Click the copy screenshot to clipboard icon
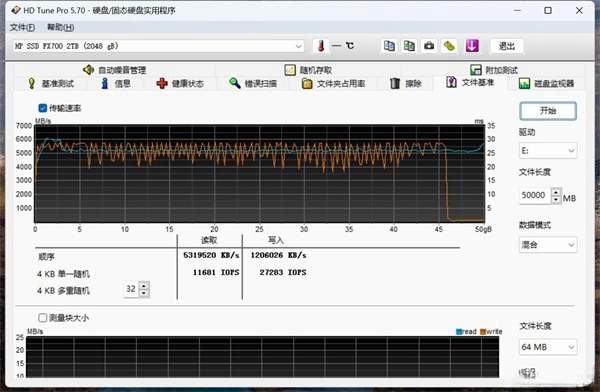The height and width of the screenshot is (392, 600). click(409, 46)
